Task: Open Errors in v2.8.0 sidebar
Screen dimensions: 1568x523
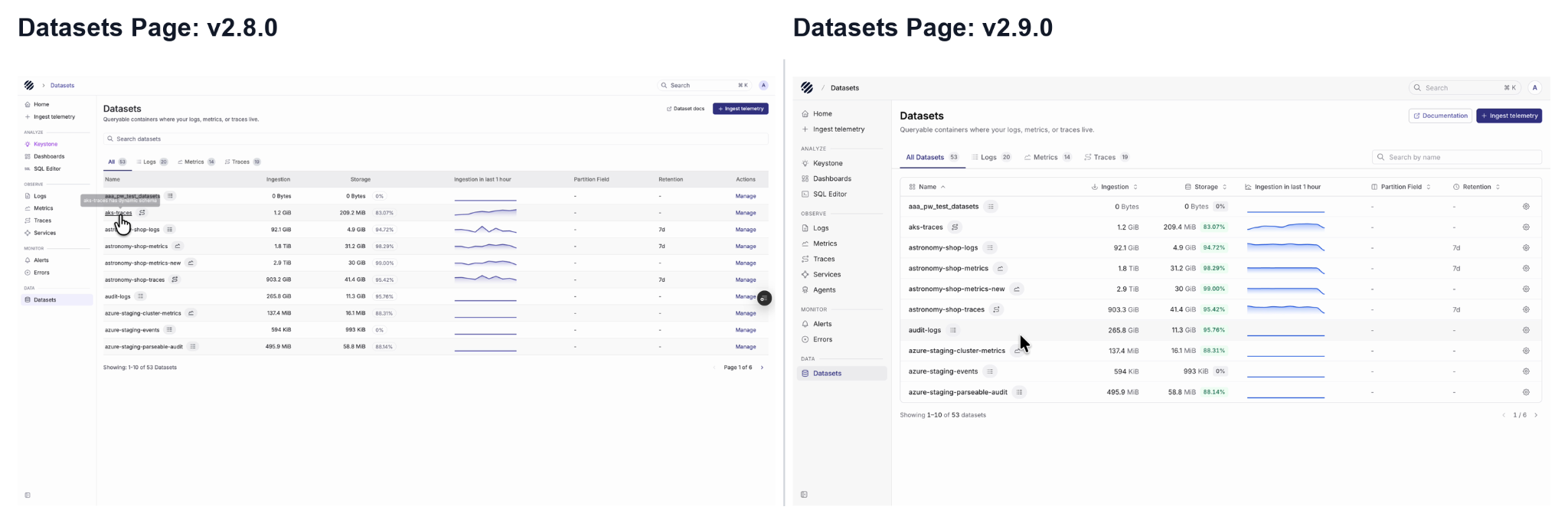Action: [41, 273]
